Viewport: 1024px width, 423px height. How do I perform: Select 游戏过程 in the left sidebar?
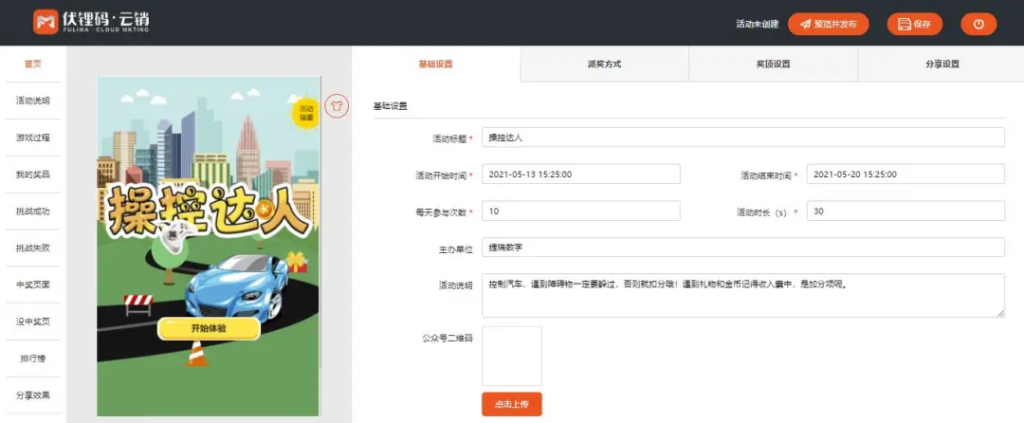pos(32,137)
